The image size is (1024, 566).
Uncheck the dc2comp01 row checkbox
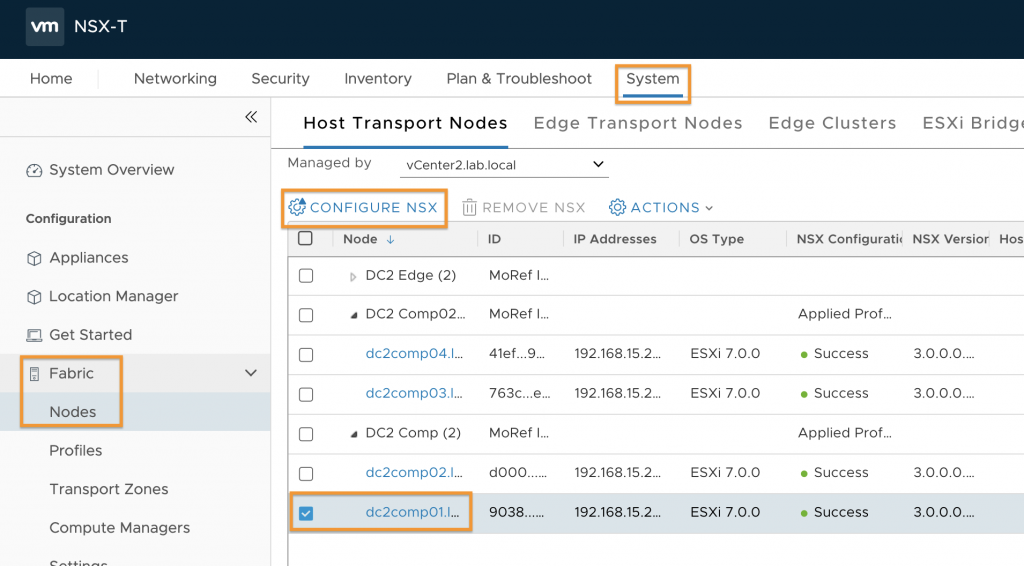(x=306, y=513)
